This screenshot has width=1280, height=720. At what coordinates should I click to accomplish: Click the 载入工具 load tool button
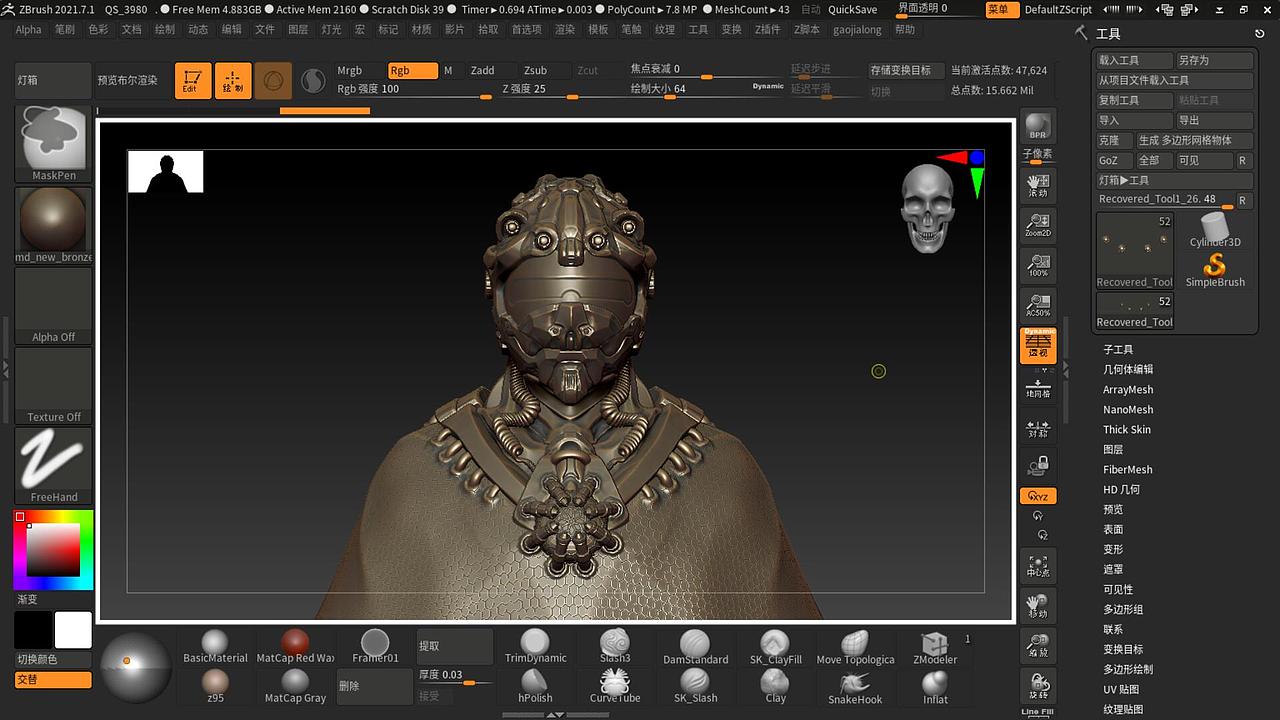point(1134,60)
